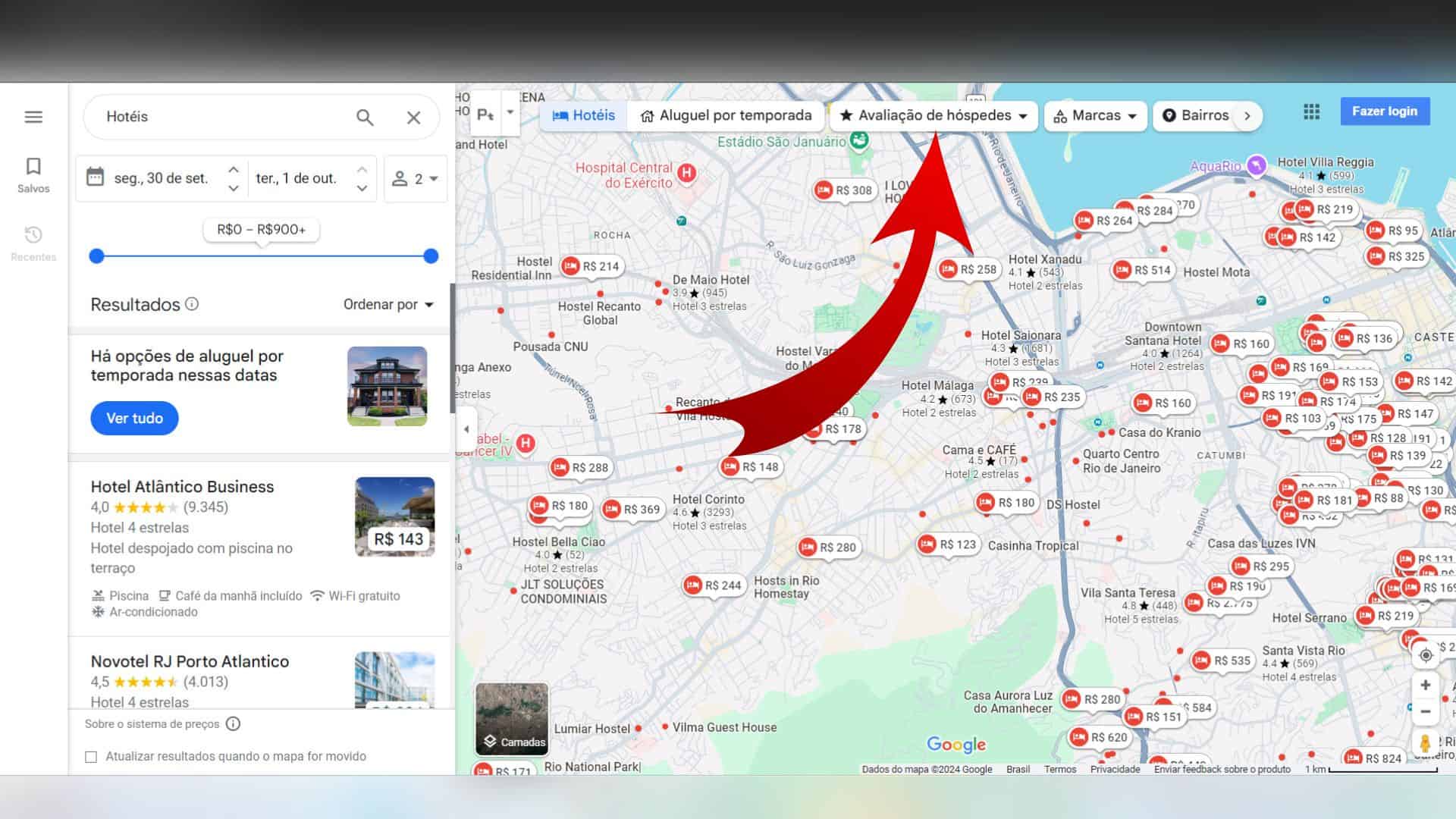The image size is (1456, 819).
Task: Click the Estádio São Januário marker
Action: 859,140
